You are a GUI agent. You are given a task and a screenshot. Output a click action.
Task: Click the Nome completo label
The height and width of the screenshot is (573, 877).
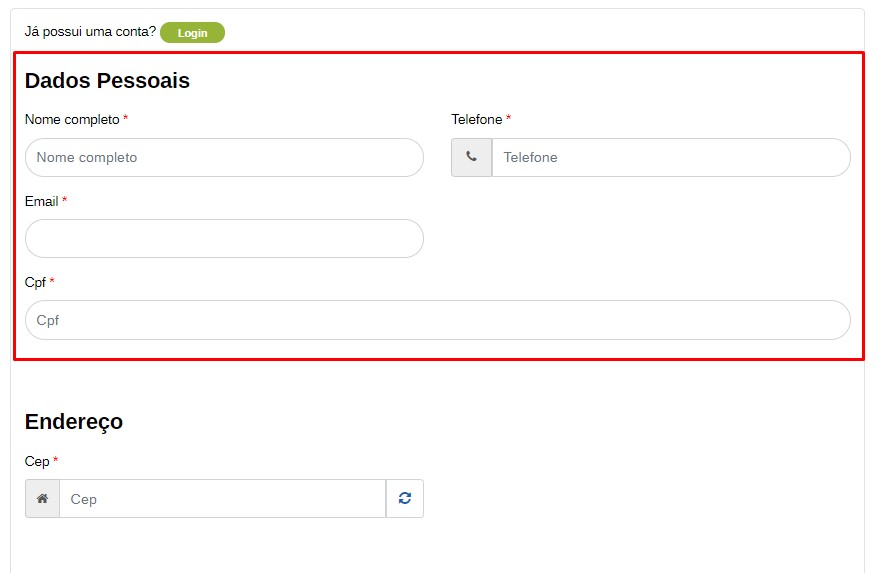point(72,120)
